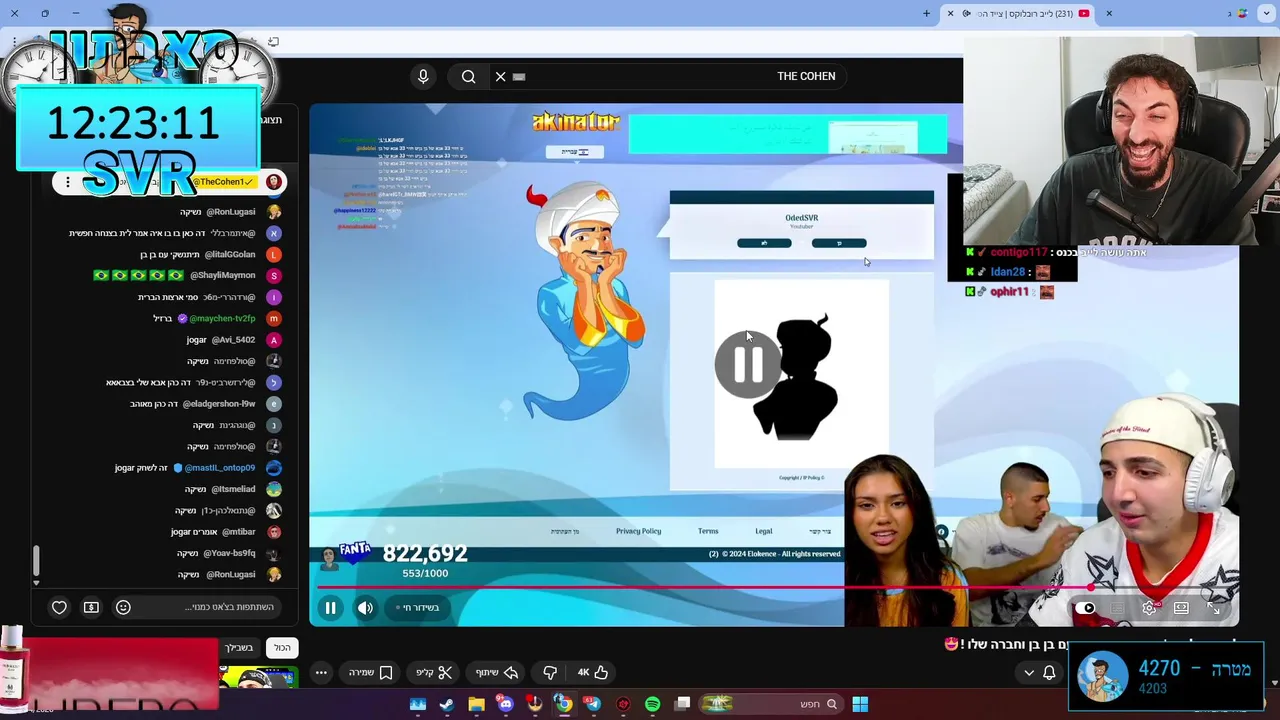Pause the video from player controls bar

click(330, 607)
